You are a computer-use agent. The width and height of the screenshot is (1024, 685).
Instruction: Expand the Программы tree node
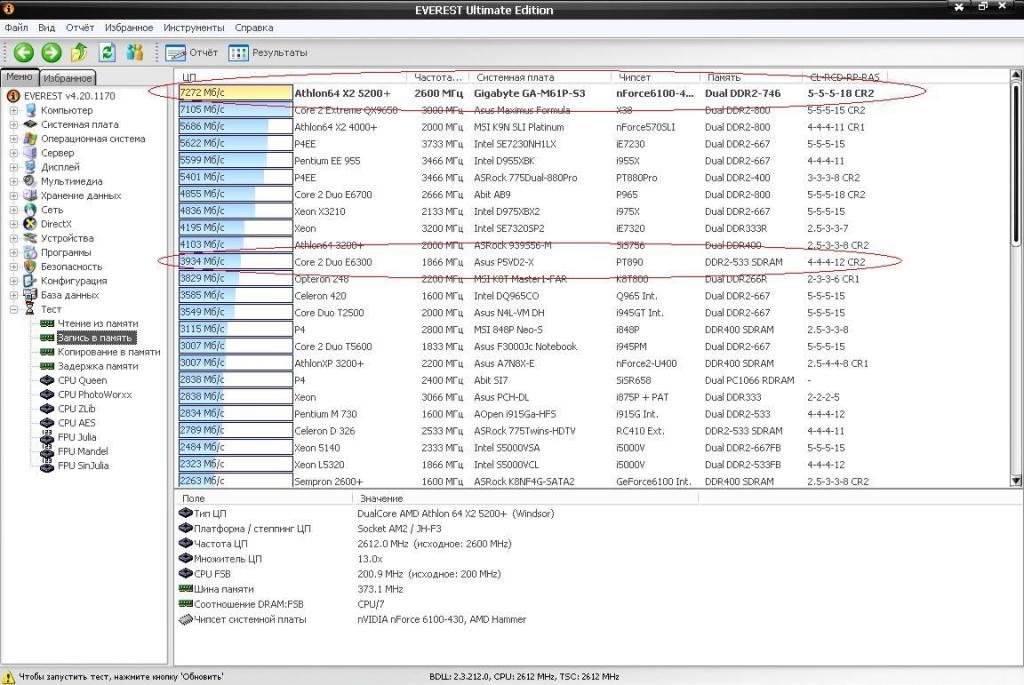tap(14, 253)
